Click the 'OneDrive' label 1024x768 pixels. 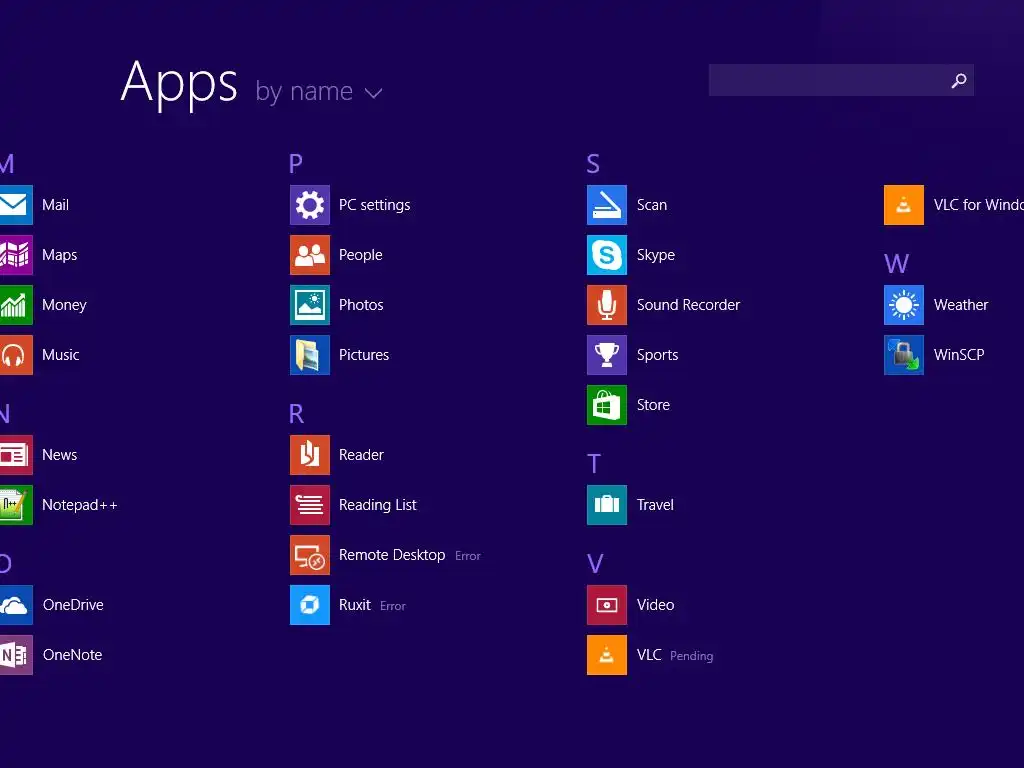(x=73, y=605)
